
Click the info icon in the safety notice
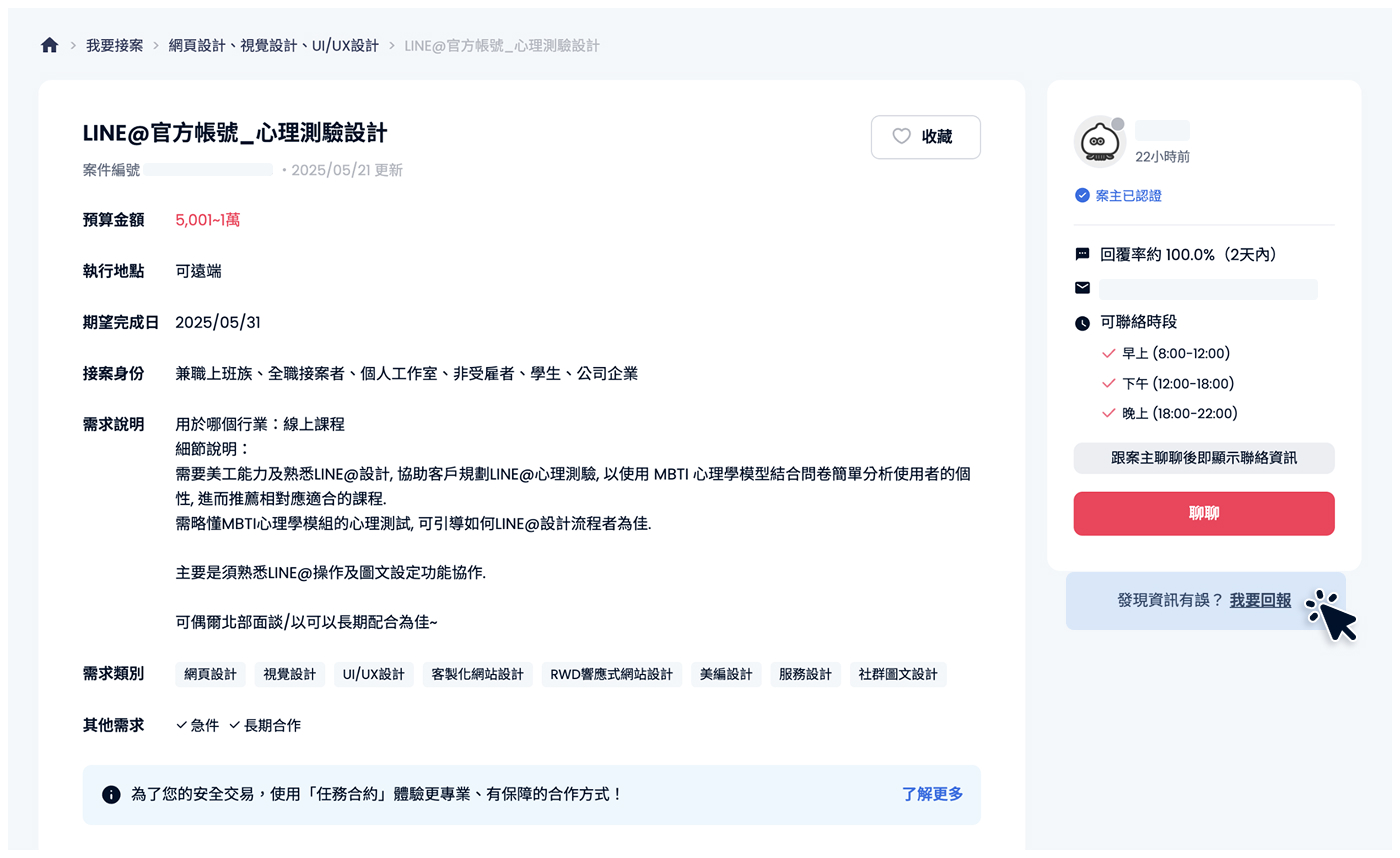click(x=111, y=795)
